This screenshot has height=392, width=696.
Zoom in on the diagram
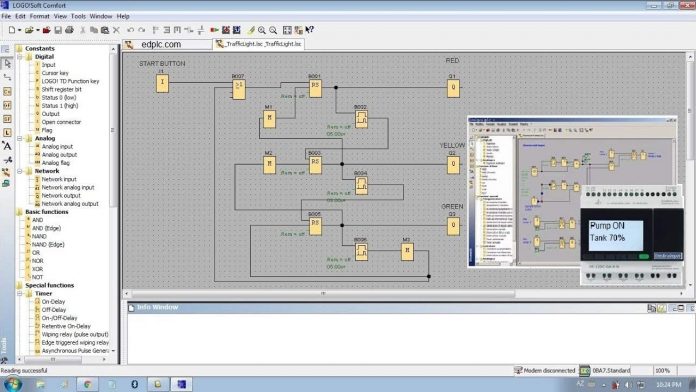coord(262,30)
